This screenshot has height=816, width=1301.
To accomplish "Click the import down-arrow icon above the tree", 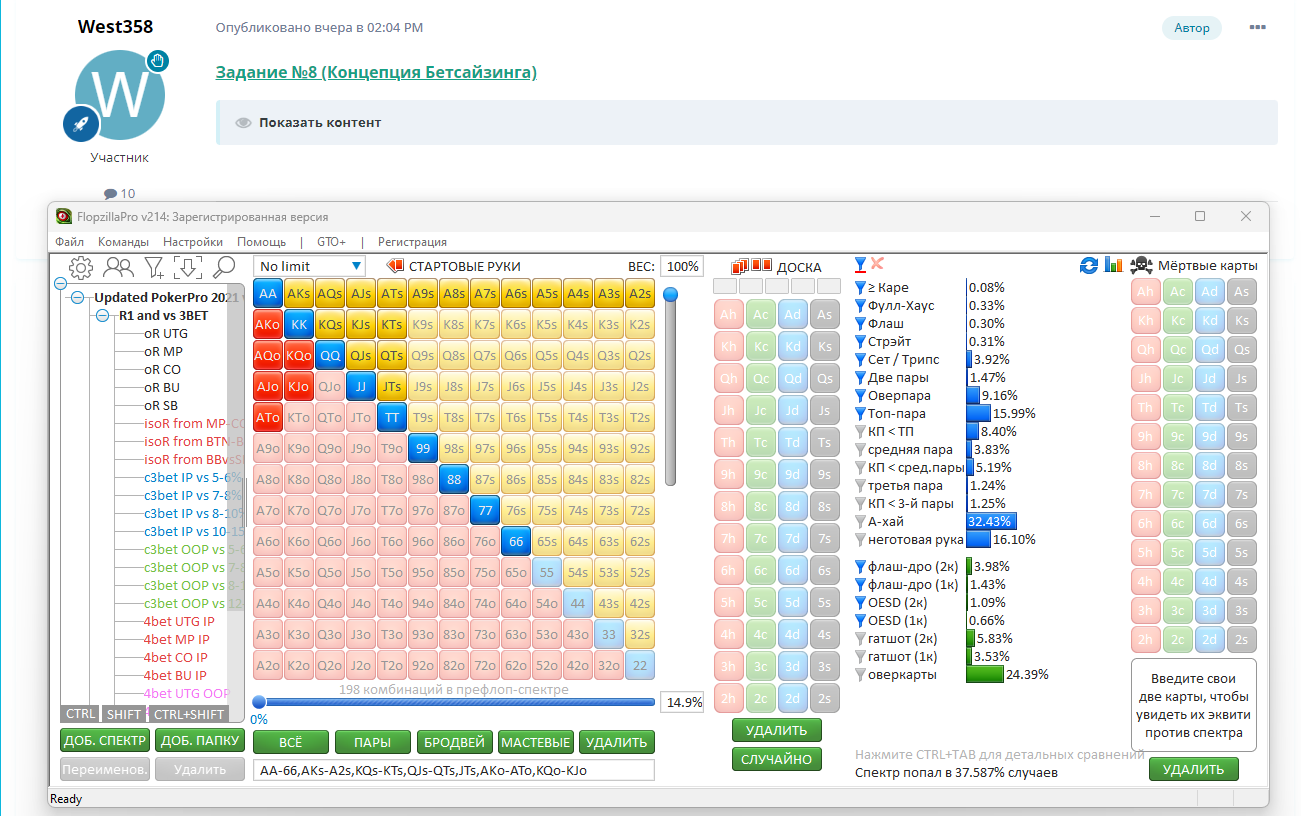I will (189, 267).
